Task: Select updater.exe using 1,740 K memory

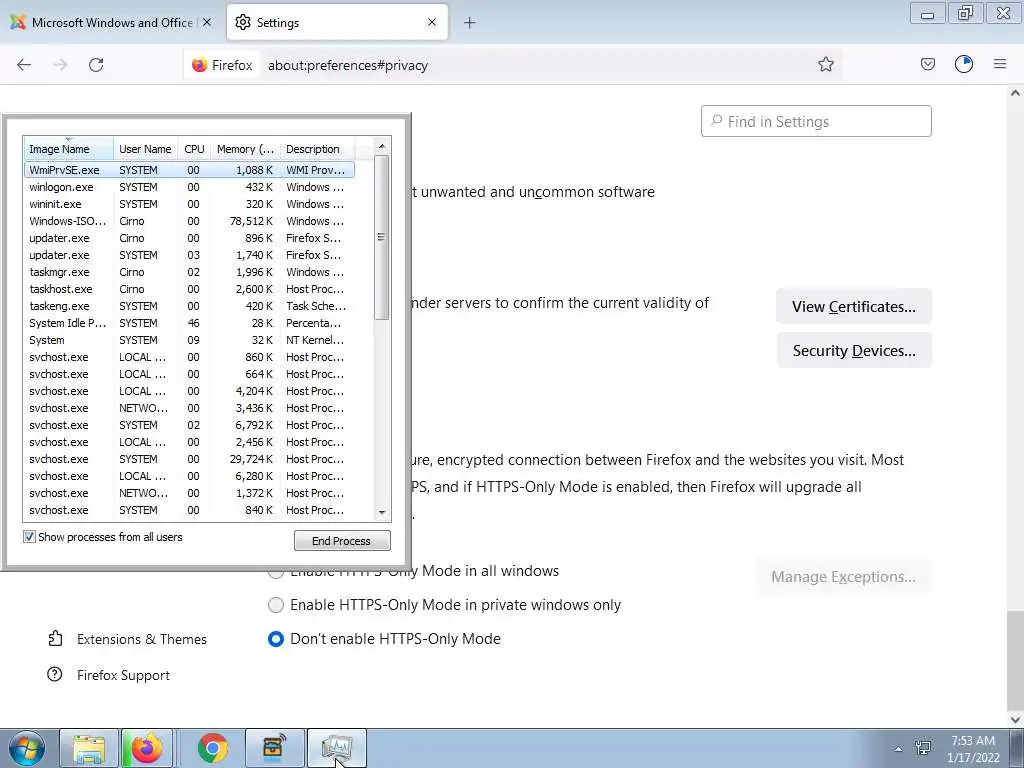Action: coord(189,255)
